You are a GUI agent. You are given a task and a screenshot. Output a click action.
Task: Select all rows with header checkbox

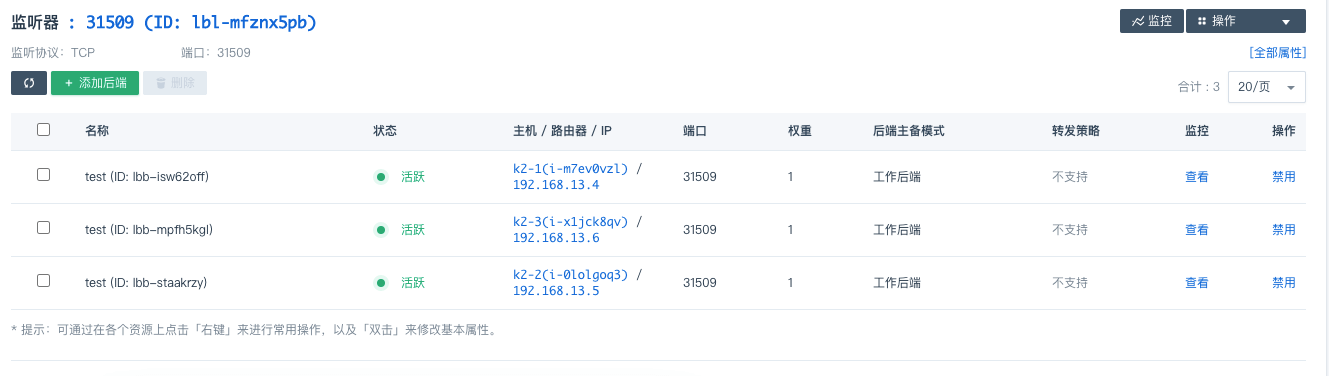coord(43,129)
